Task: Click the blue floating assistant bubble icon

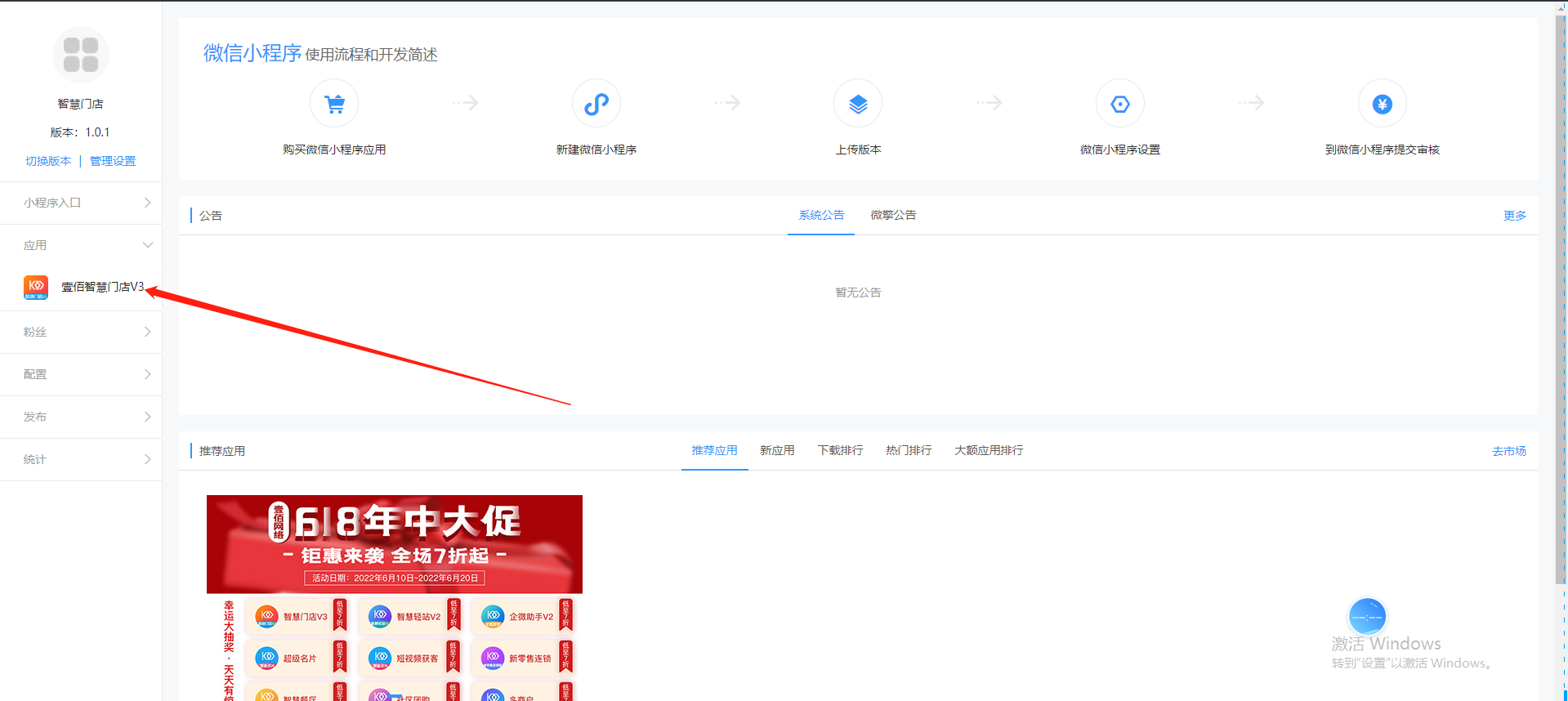Action: click(x=1367, y=617)
